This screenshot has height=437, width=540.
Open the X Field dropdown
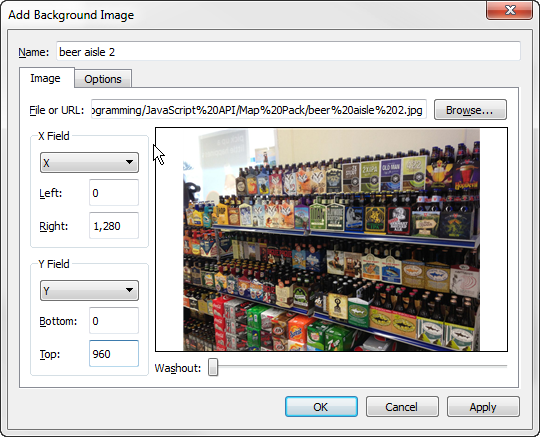click(x=89, y=163)
